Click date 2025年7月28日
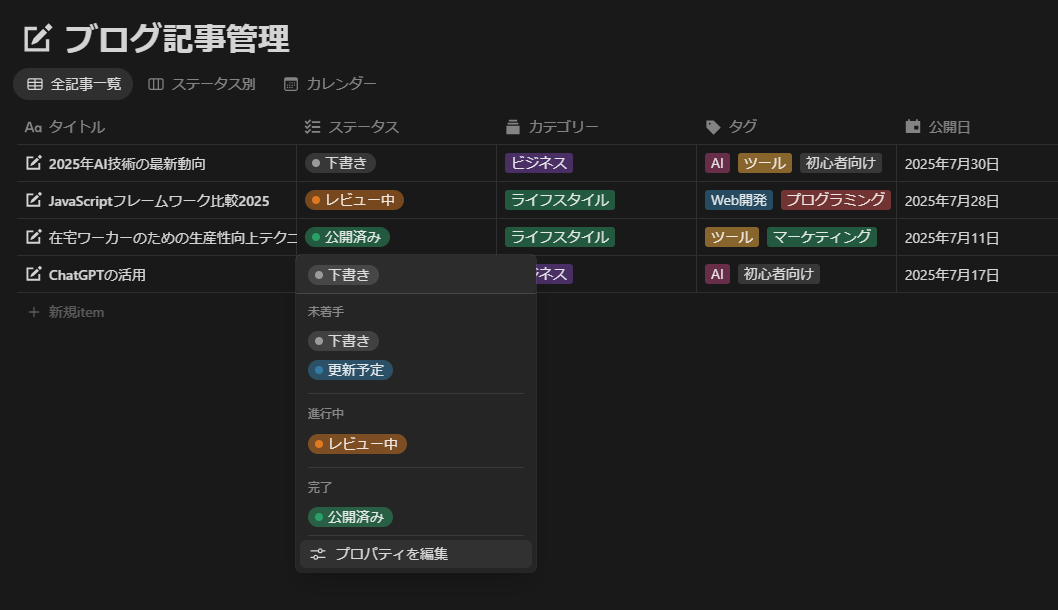This screenshot has height=610, width=1058. 951,201
